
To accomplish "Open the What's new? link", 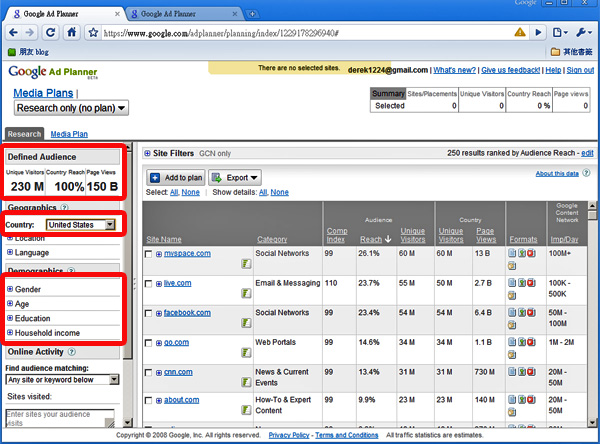I will click(x=455, y=70).
